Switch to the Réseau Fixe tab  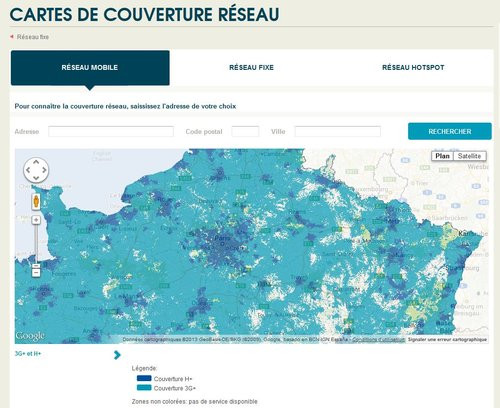(x=251, y=68)
